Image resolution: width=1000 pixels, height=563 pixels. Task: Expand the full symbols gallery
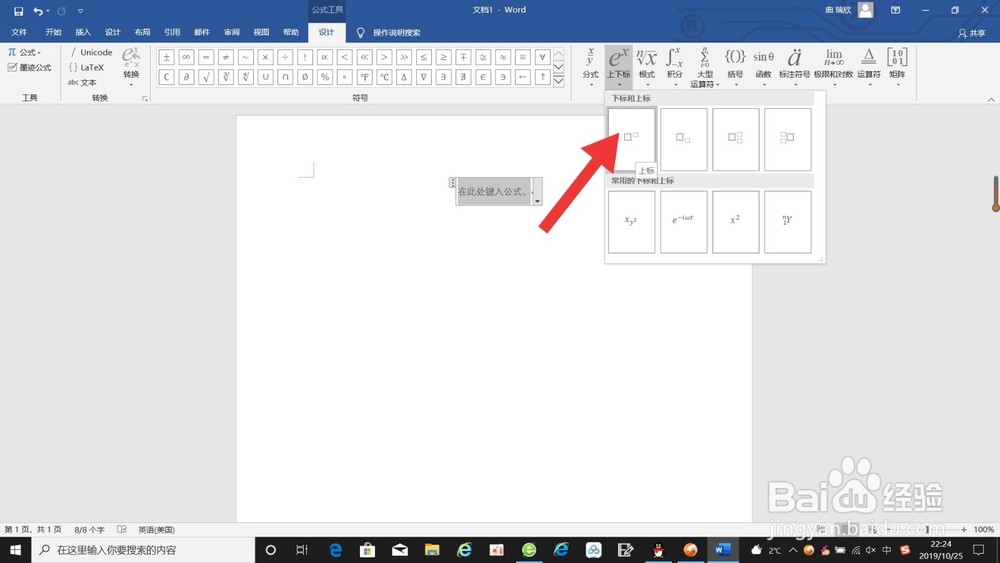[x=559, y=81]
